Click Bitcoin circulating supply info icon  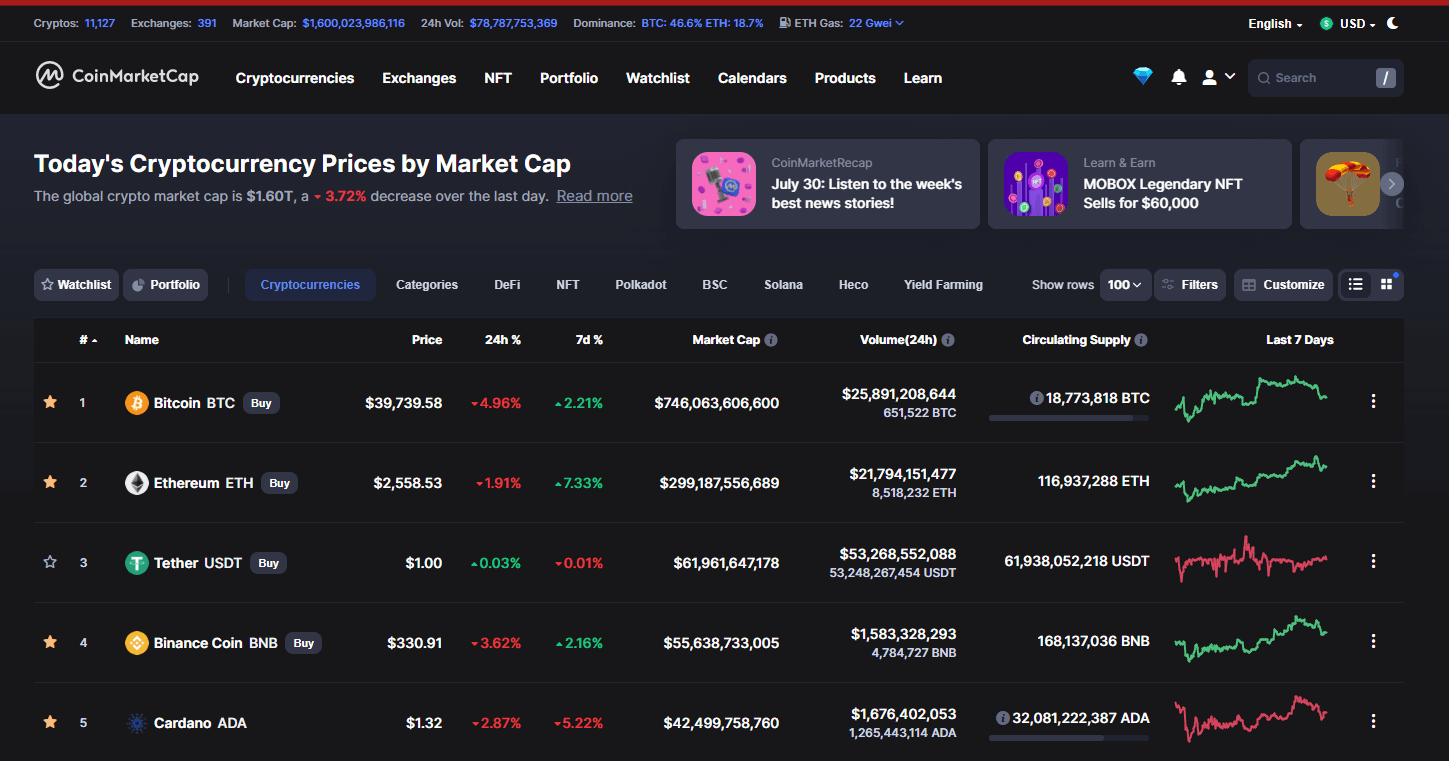click(x=1036, y=398)
